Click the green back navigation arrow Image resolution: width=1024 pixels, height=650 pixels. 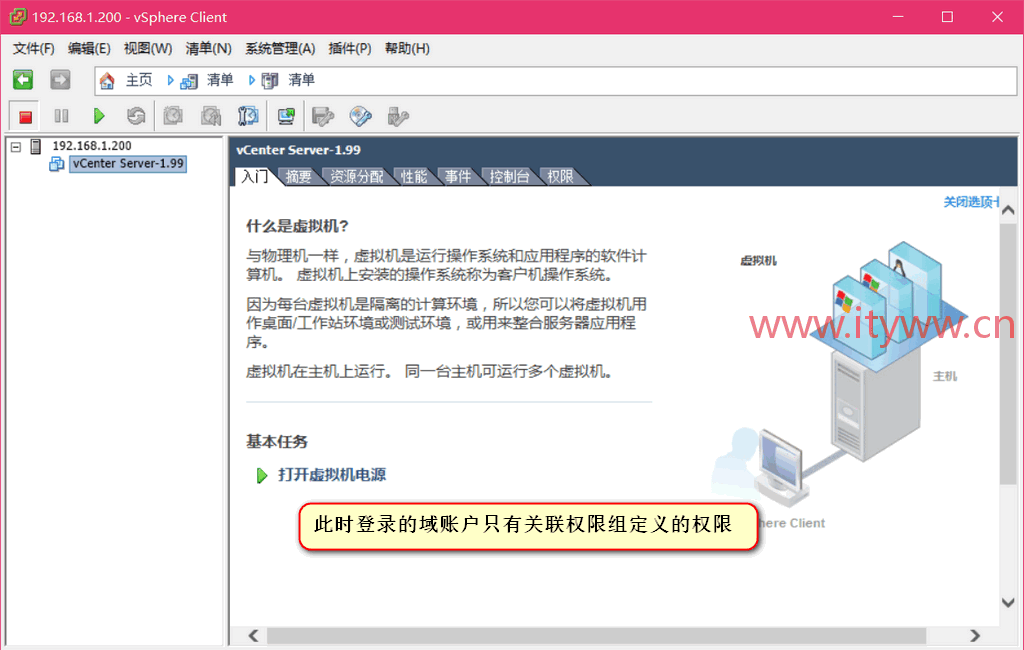pyautogui.click(x=23, y=80)
